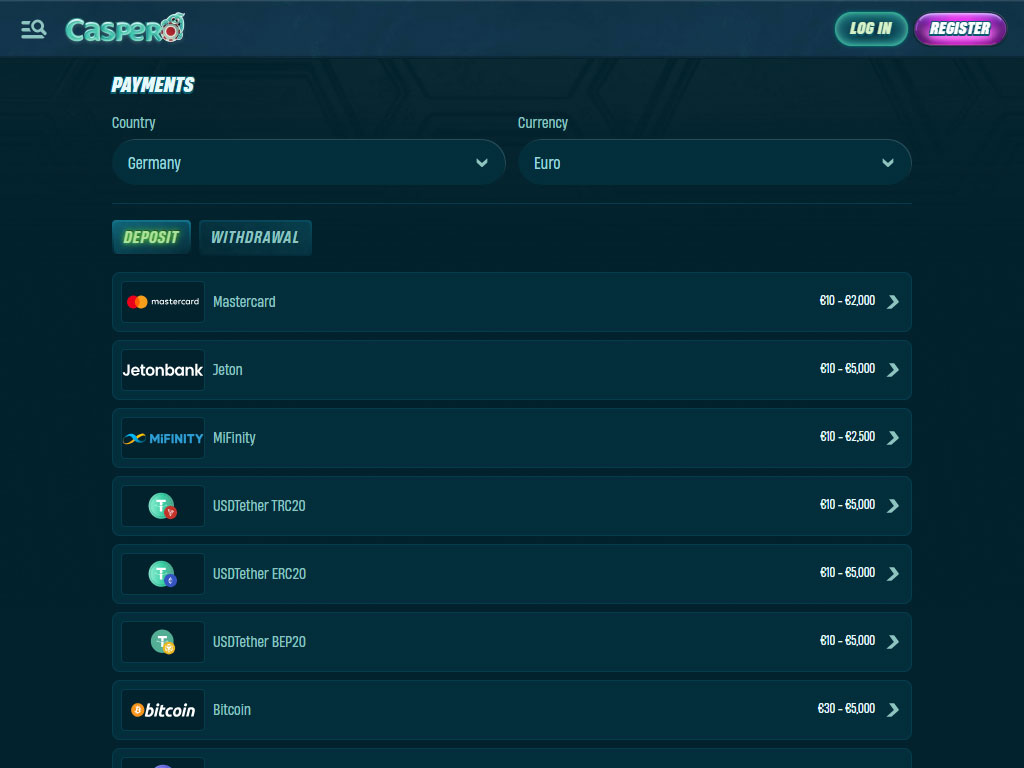Click the Bitcoin logo icon
The width and height of the screenshot is (1024, 768).
click(163, 710)
